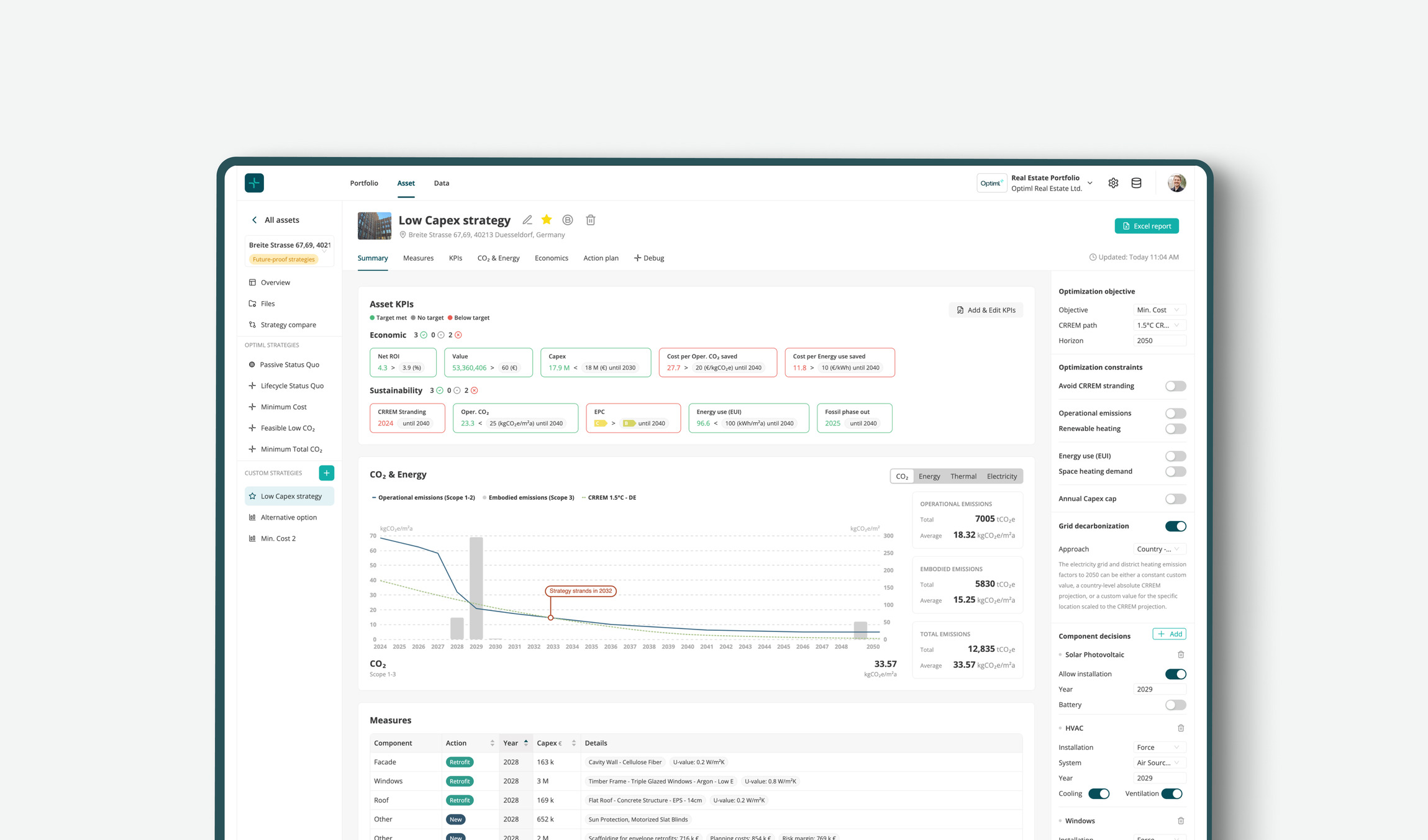Add custom strategy with green plus button
The image size is (1428, 840).
click(327, 473)
